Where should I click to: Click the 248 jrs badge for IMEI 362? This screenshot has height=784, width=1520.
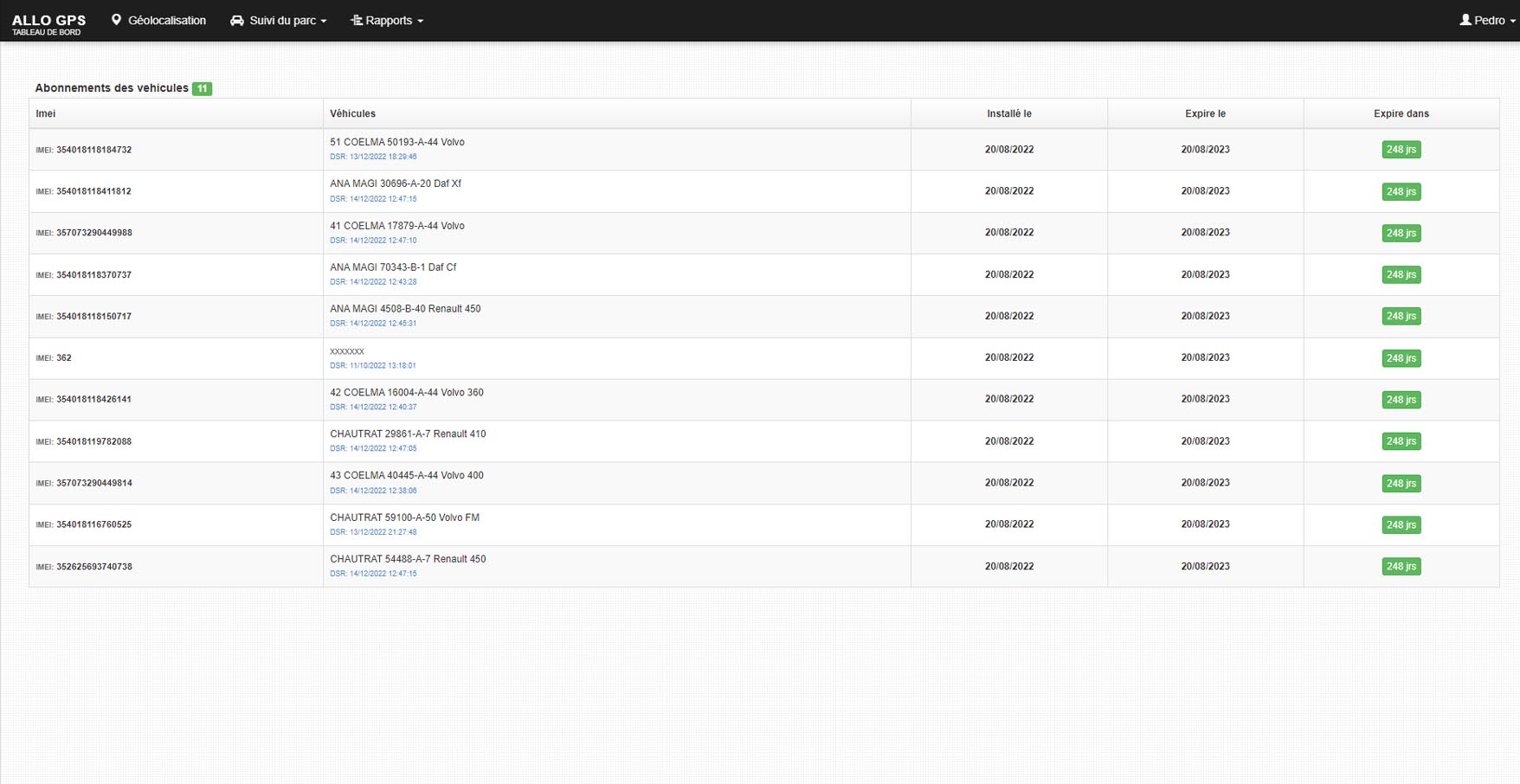pyautogui.click(x=1401, y=358)
